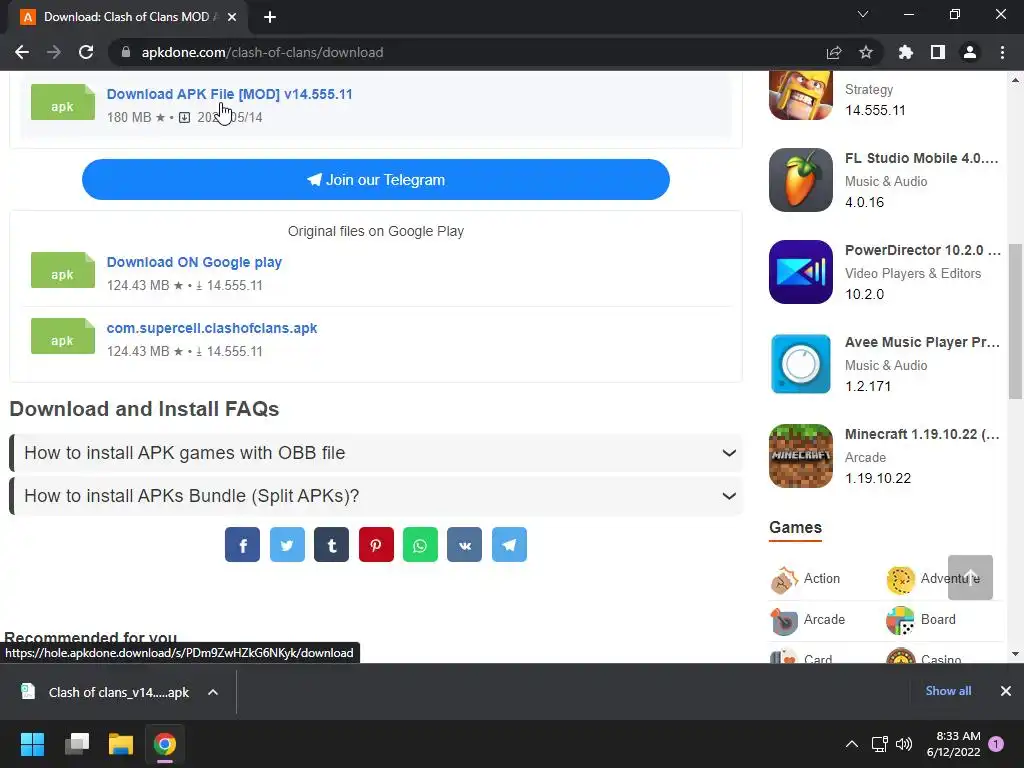Viewport: 1024px width, 768px height.
Task: Open new browser tab with plus
Action: 270,17
